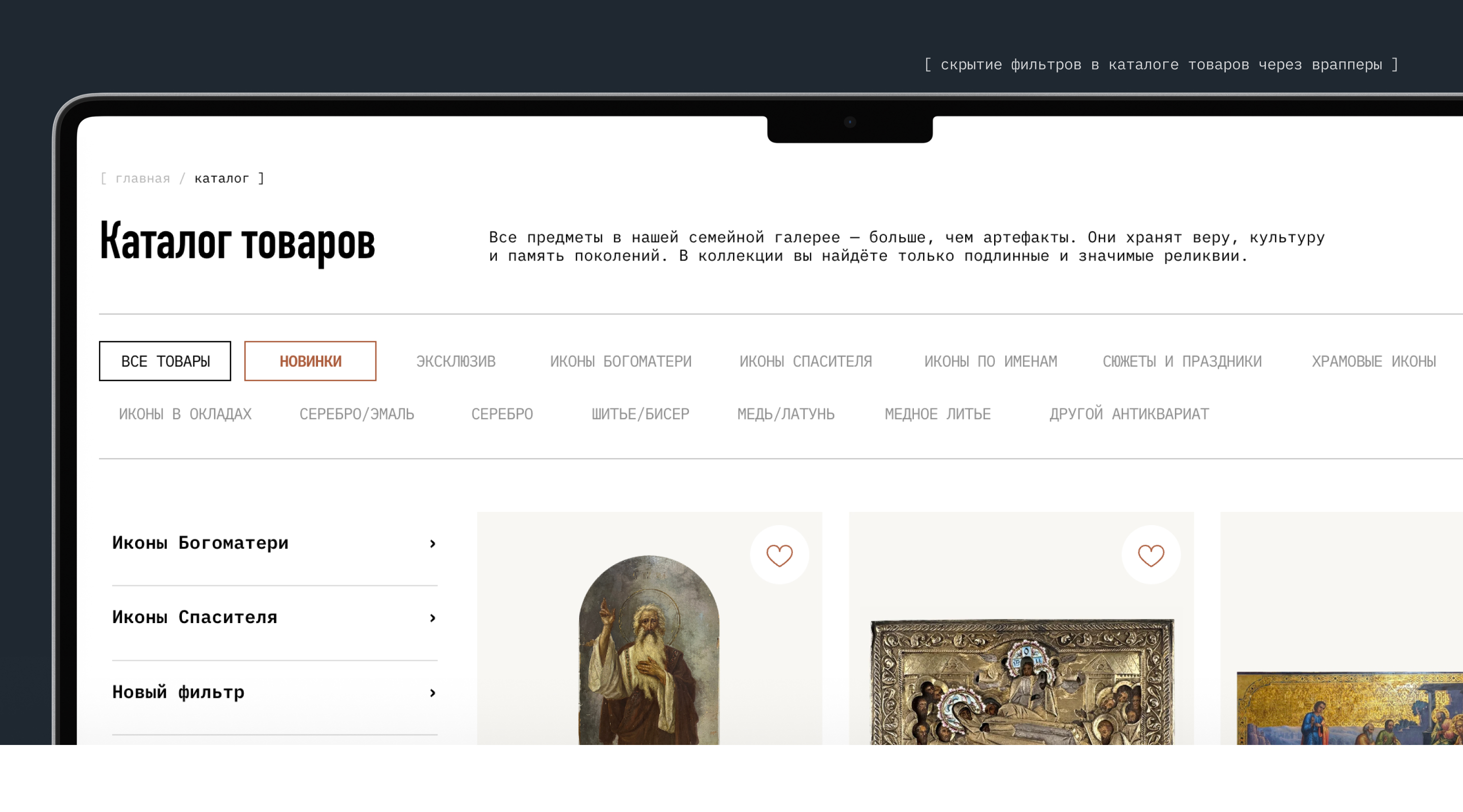The height and width of the screenshot is (812, 1463).
Task: Filter by СЕРЕБРО/ЭМАЛЬ category
Action: coord(357,414)
